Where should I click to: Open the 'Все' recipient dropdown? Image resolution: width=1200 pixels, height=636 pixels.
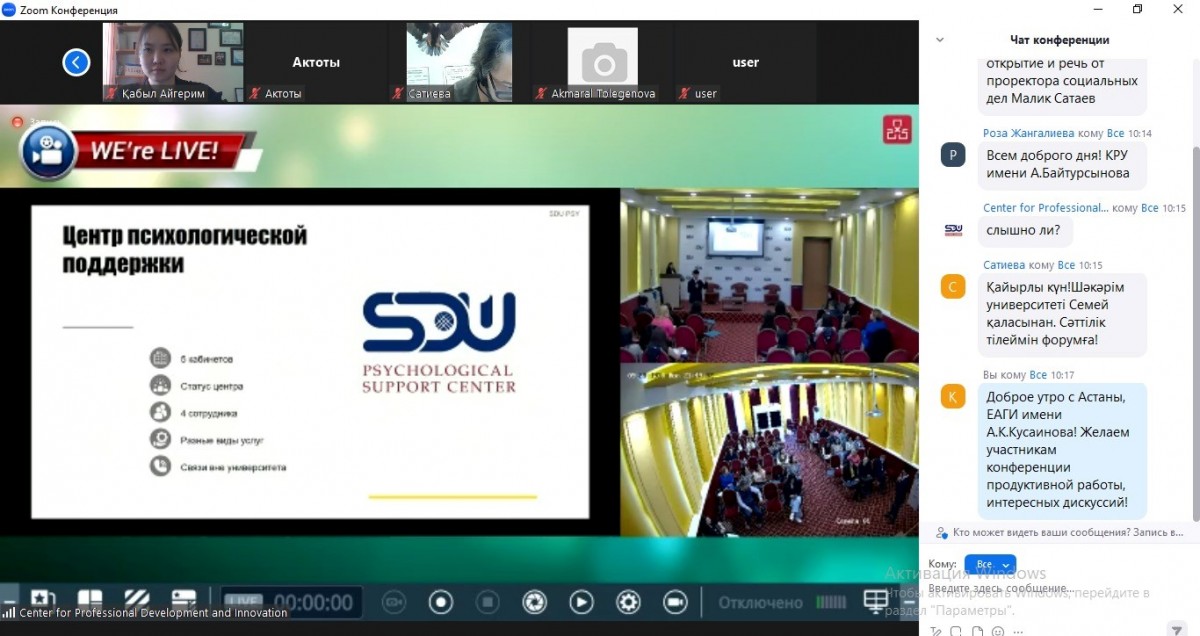point(989,565)
